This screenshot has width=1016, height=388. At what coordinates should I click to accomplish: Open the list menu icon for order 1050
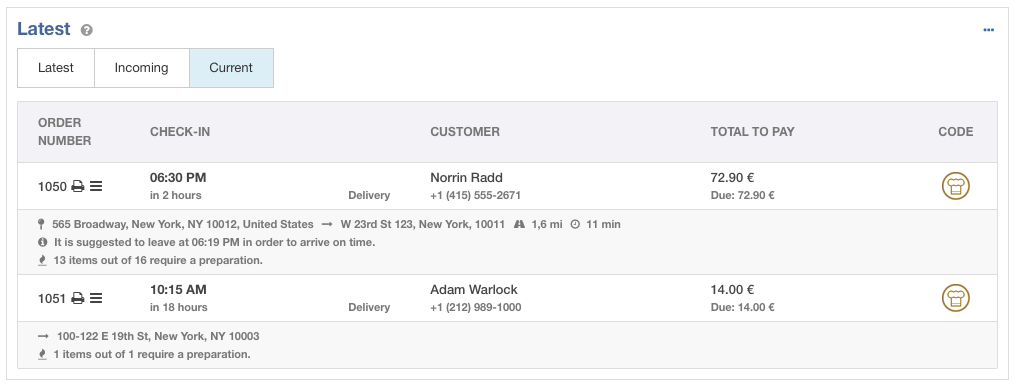coord(96,187)
